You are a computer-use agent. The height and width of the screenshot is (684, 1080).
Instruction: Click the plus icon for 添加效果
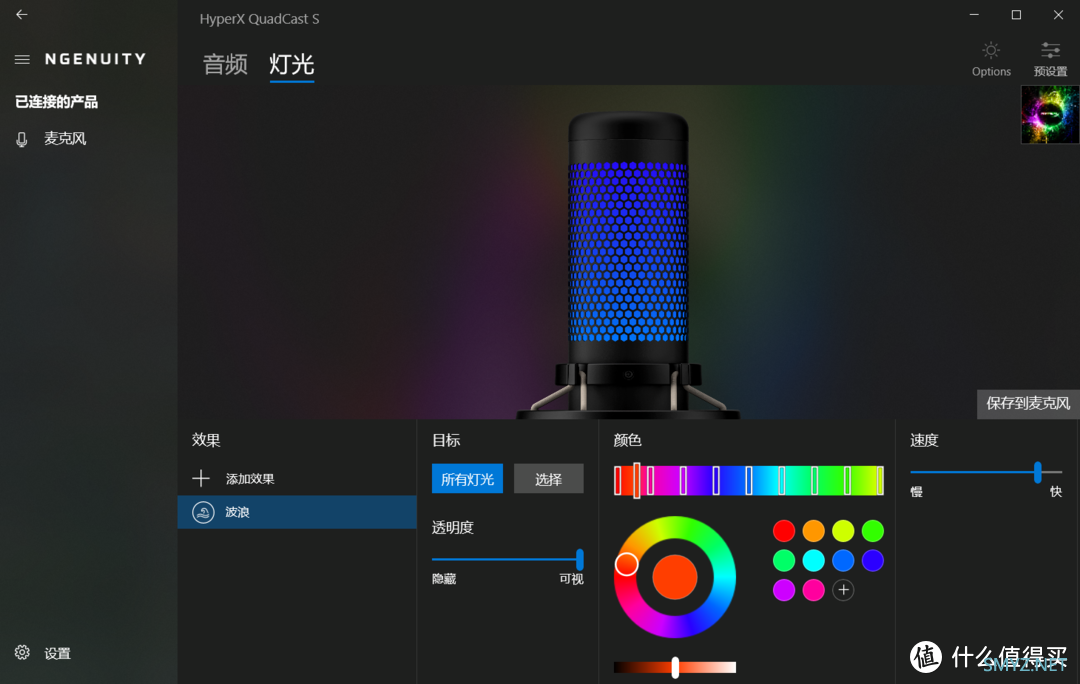pos(201,478)
